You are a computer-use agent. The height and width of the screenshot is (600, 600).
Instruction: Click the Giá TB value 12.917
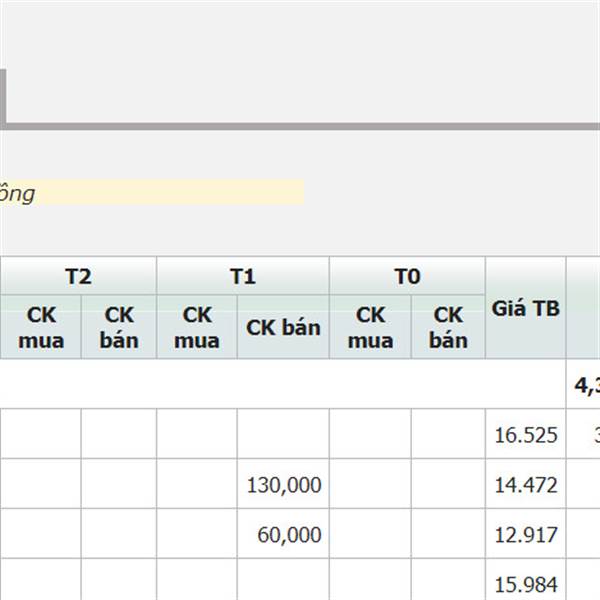pos(526,535)
